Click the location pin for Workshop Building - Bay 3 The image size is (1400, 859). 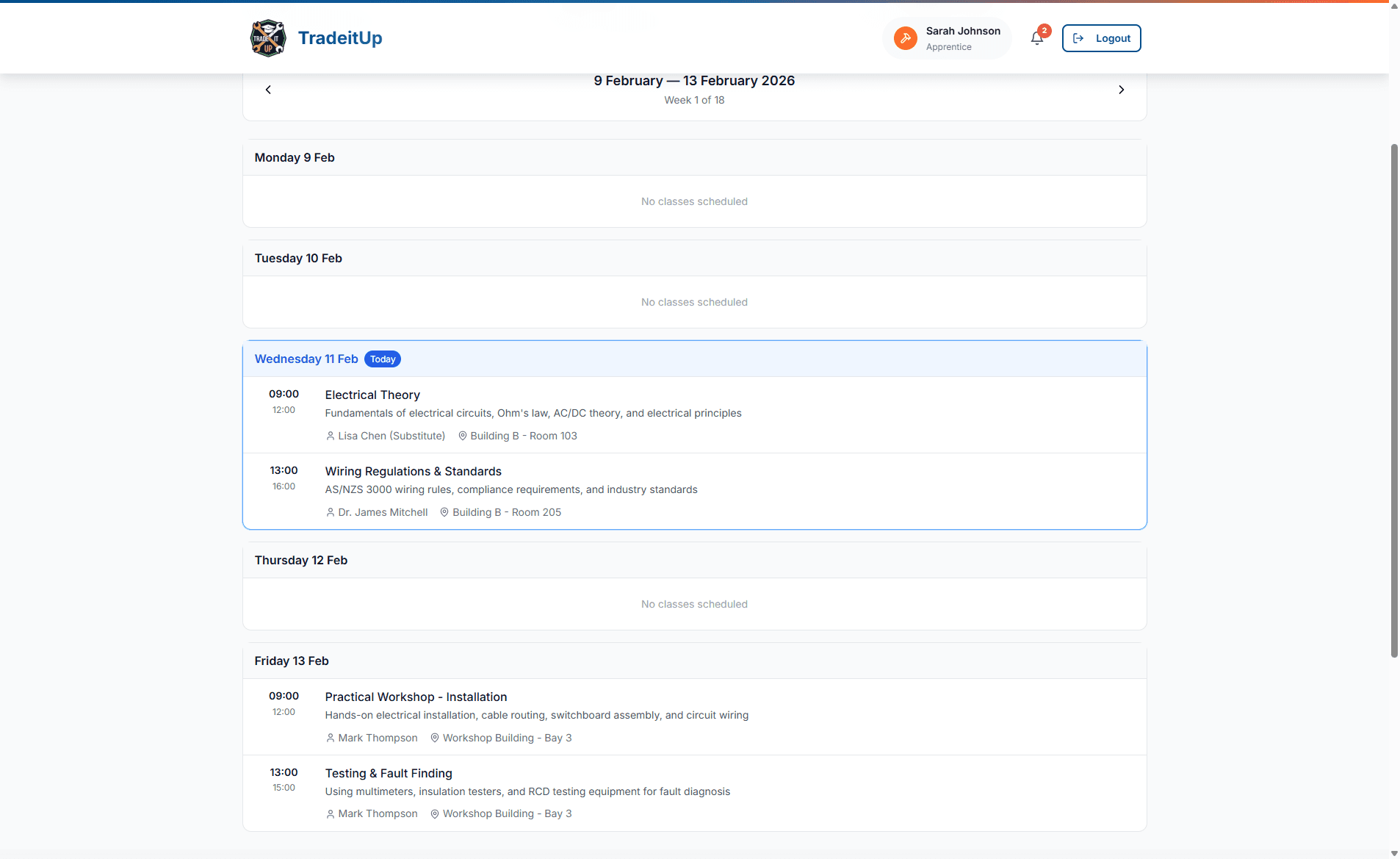coord(435,738)
